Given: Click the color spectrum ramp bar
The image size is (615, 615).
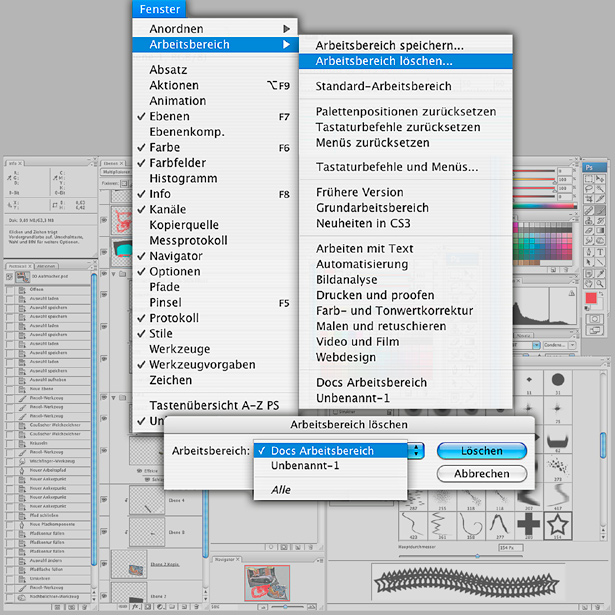Looking at the screenshot, I should 545,206.
